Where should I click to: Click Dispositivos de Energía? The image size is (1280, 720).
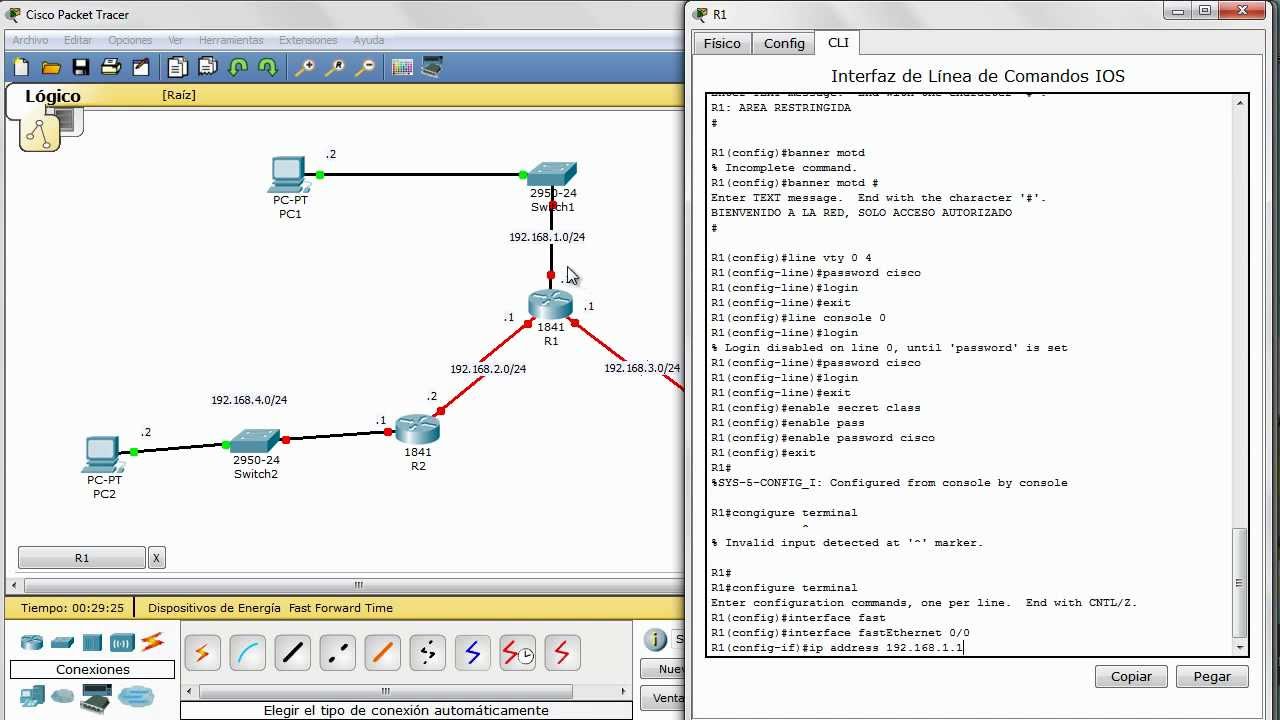[216, 607]
